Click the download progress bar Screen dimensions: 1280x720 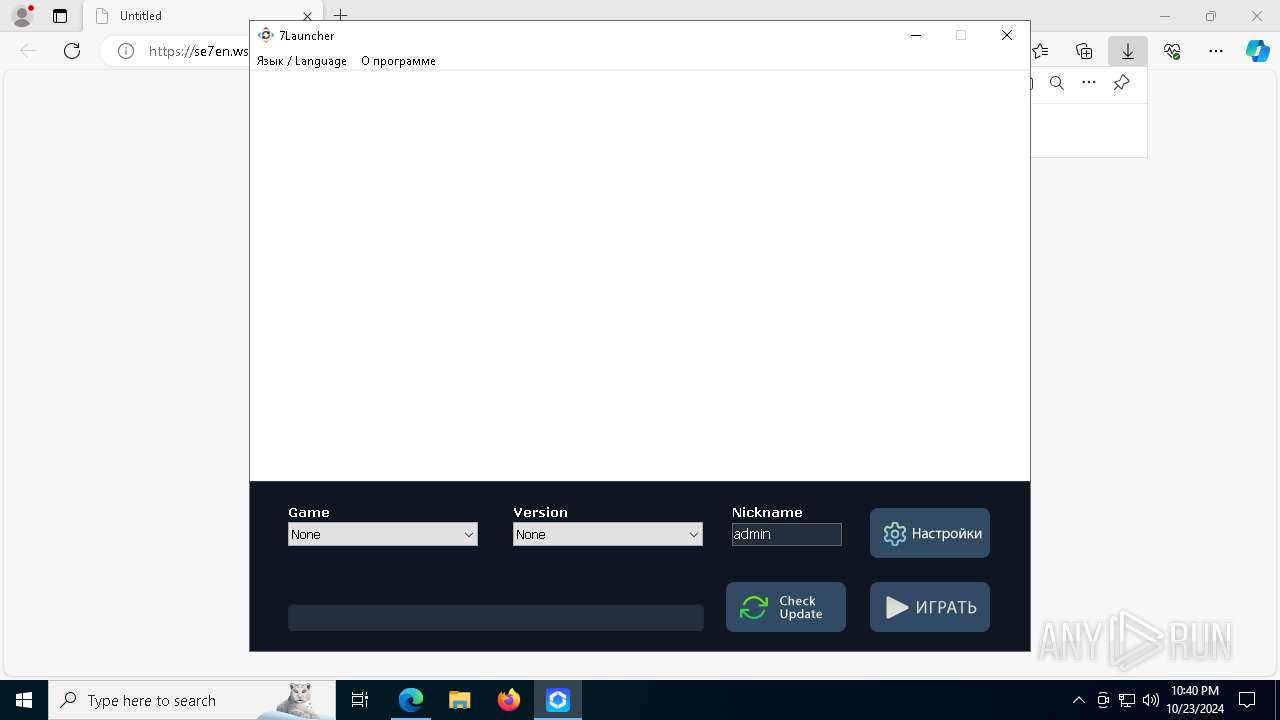pos(496,618)
